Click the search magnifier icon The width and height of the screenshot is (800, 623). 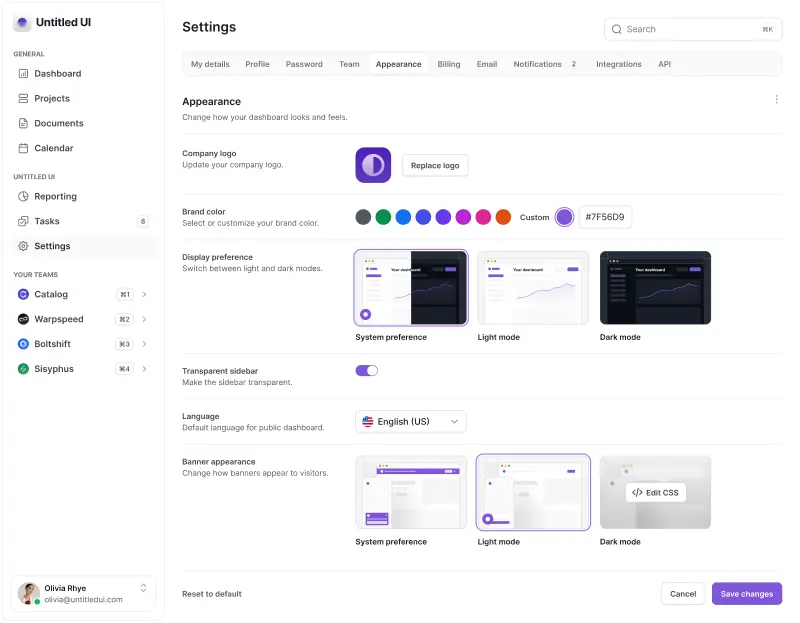point(617,29)
